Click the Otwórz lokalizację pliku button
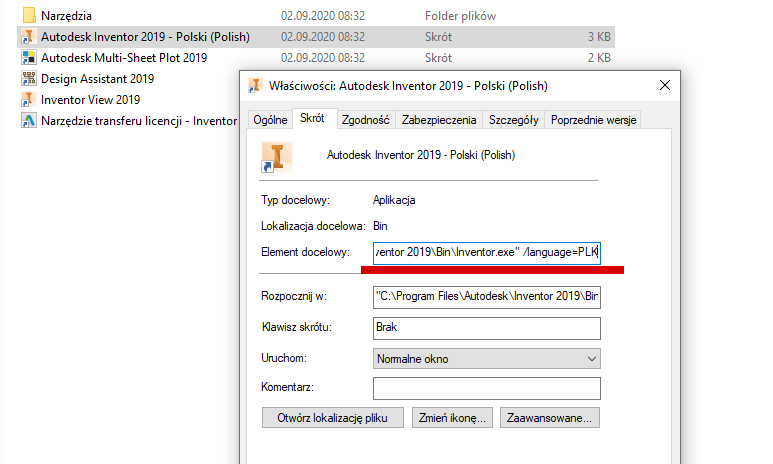The height and width of the screenshot is (464, 773). (333, 418)
